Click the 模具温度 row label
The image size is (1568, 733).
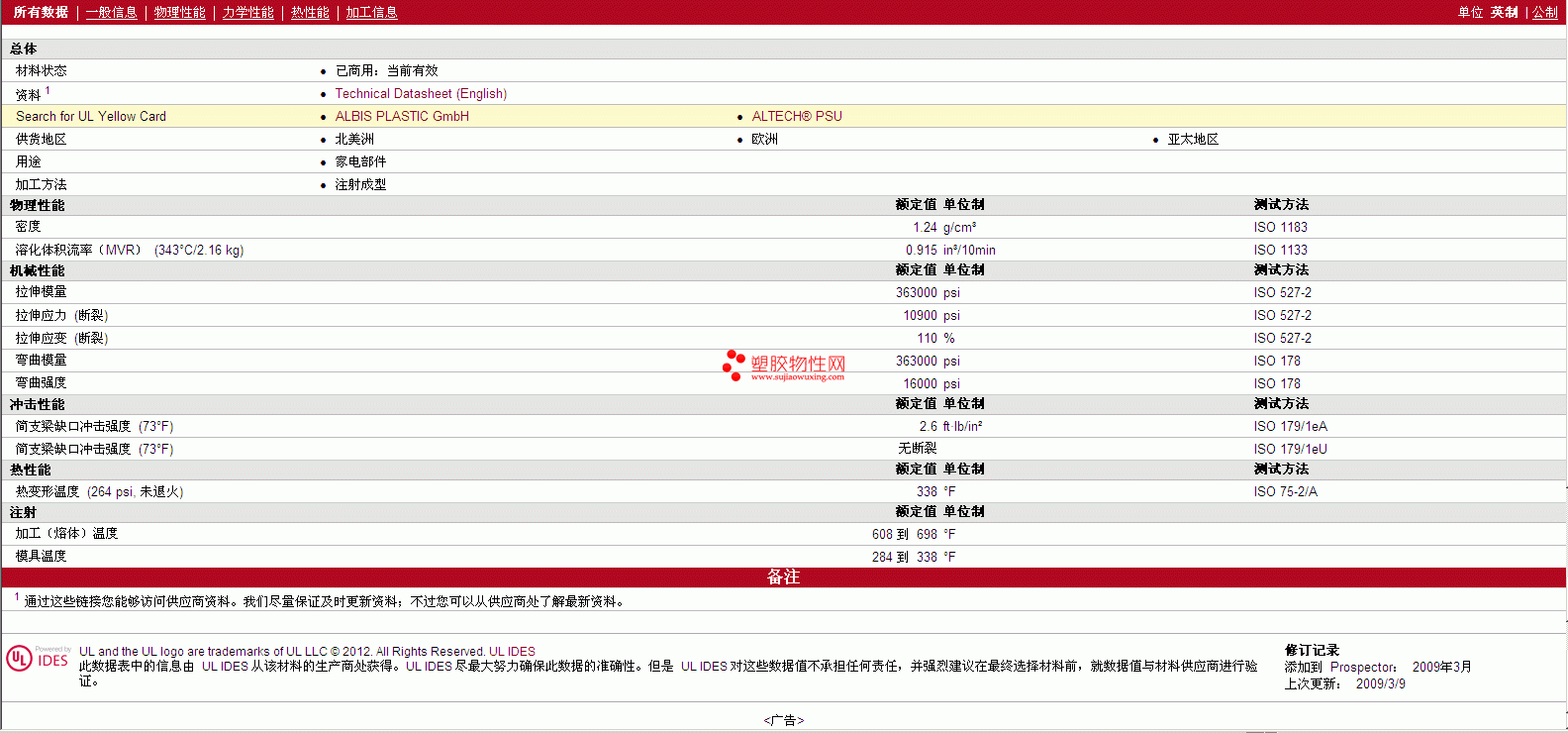(42, 557)
